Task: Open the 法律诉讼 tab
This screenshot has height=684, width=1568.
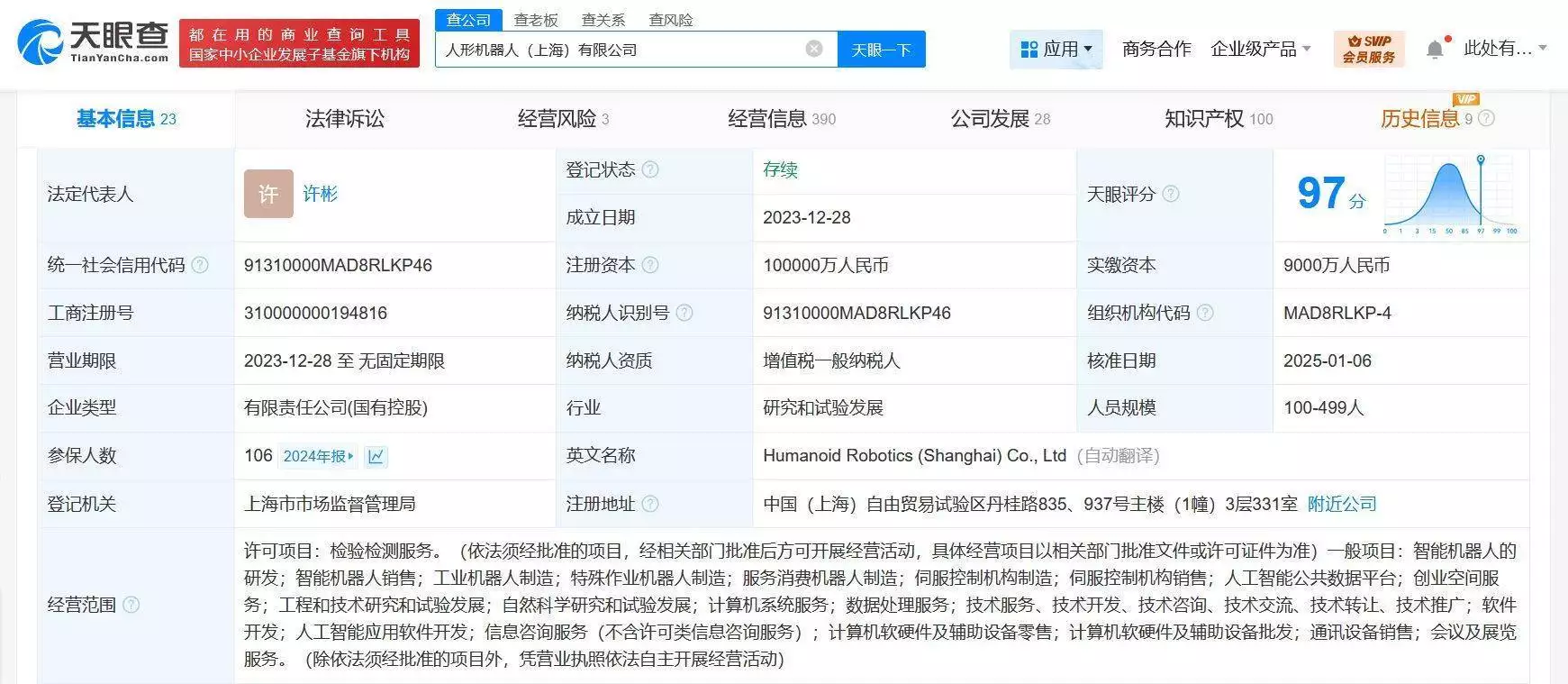Action: (345, 118)
